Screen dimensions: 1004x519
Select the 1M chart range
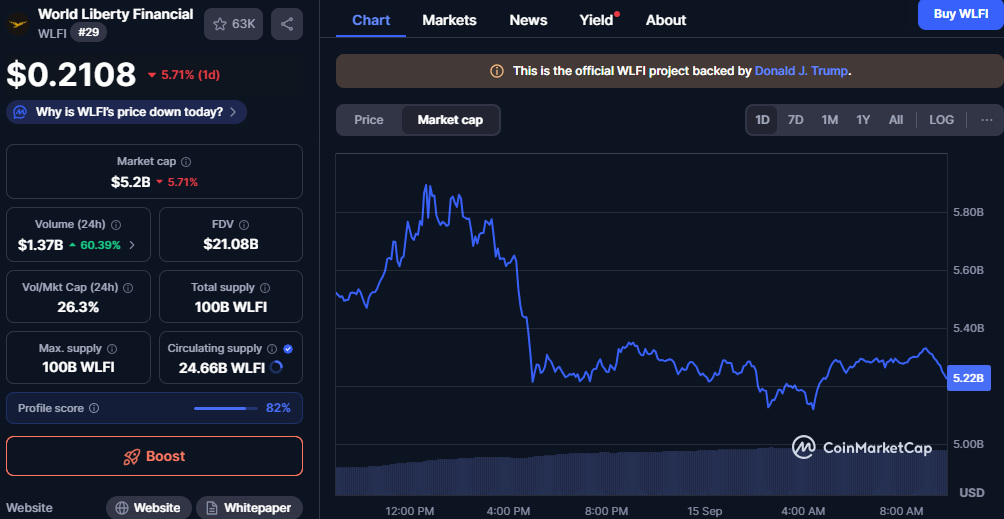click(829, 120)
